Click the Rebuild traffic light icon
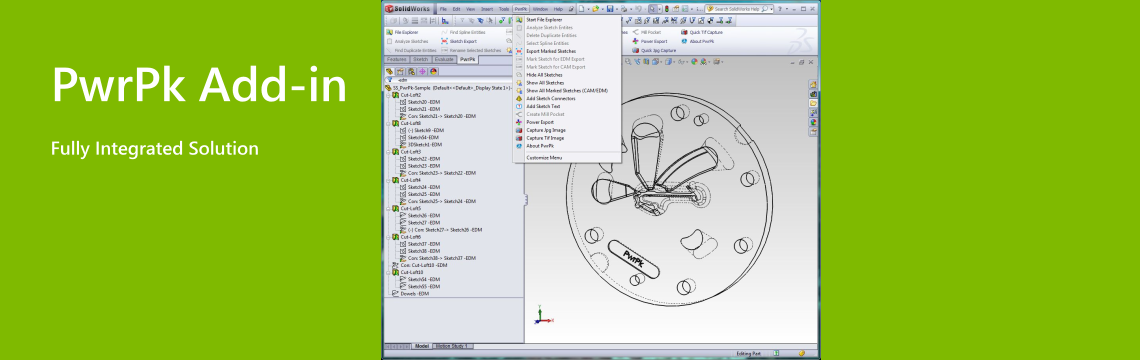Screen dimensions: 1140x360 pyautogui.click(x=667, y=9)
